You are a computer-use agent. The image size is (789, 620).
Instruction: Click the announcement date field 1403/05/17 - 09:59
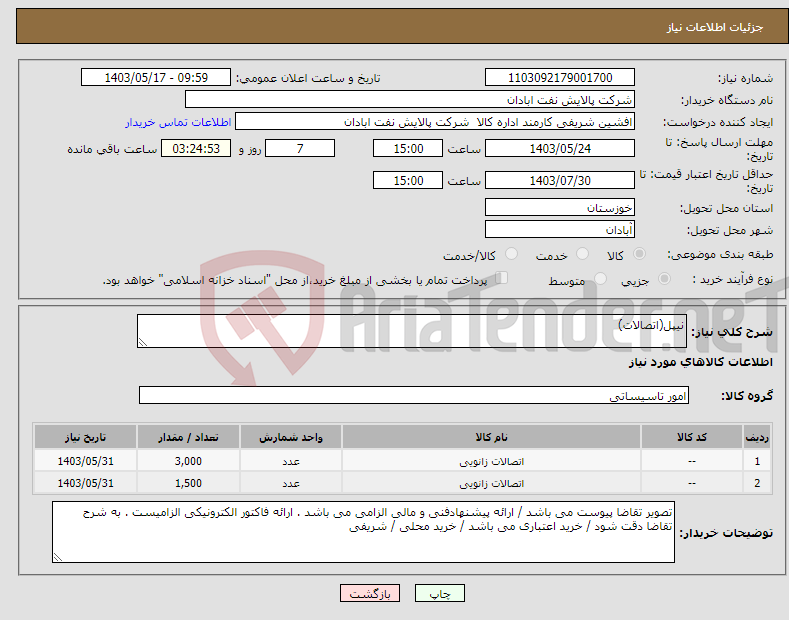coord(156,78)
